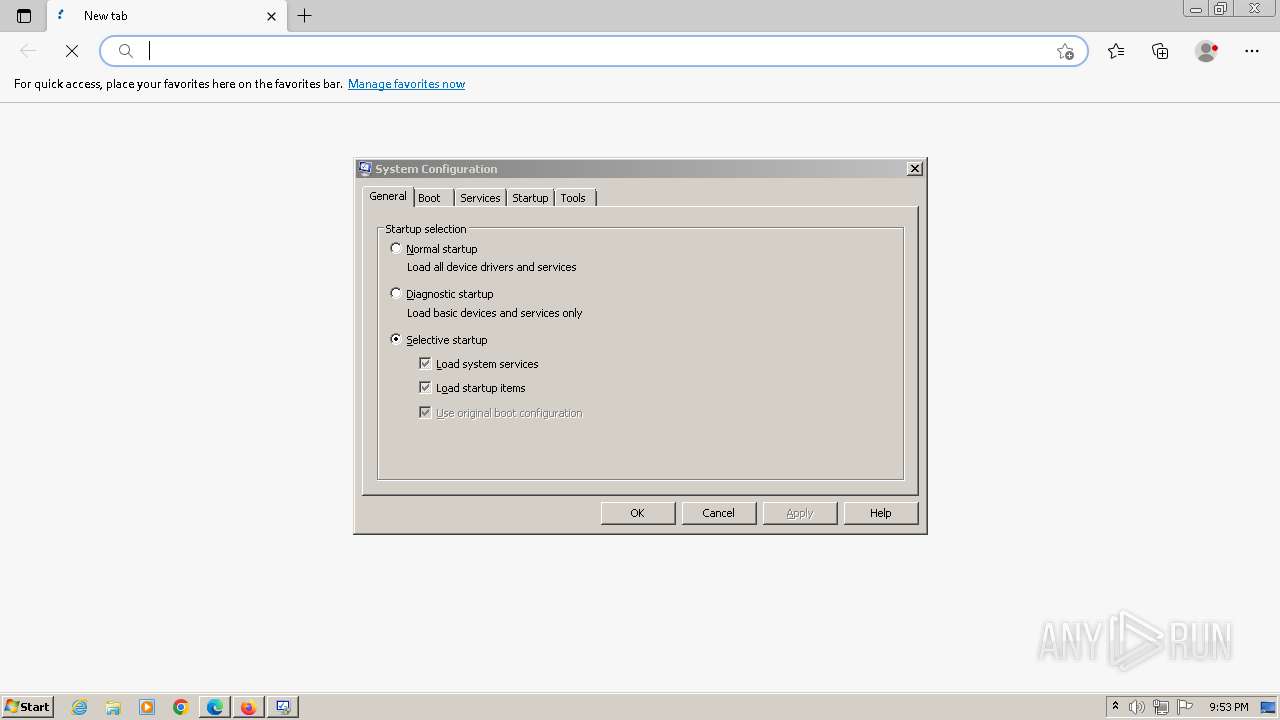Select the General tab
Viewport: 1280px width, 720px height.
coord(388,196)
